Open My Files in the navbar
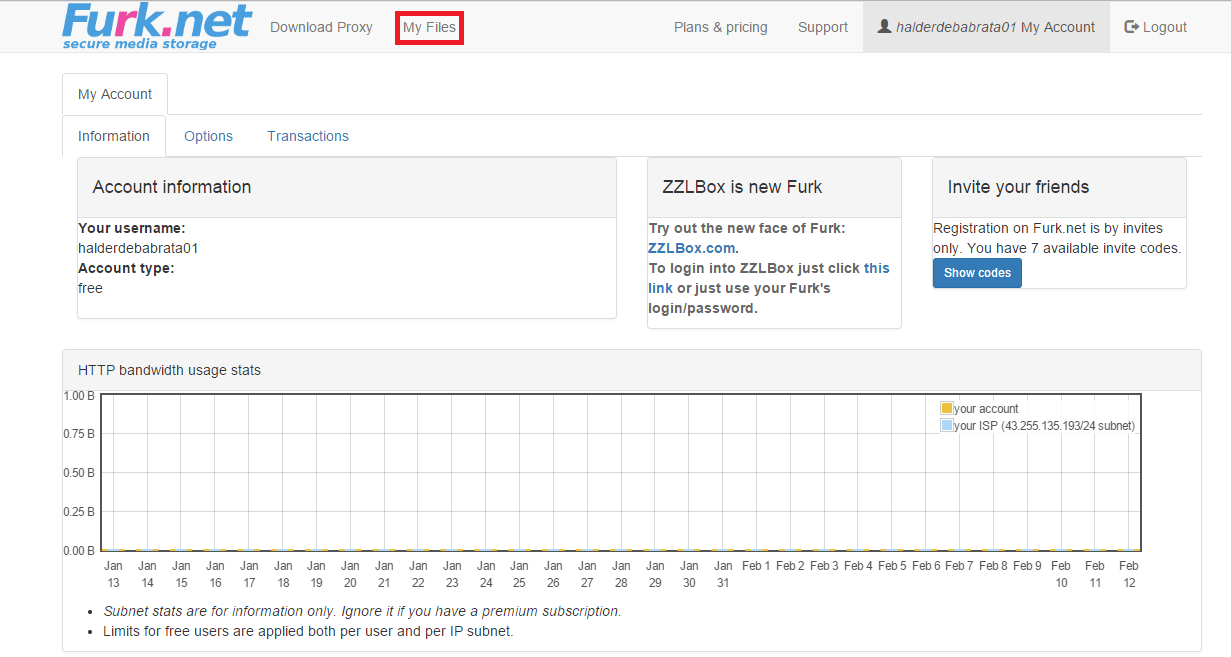 429,27
